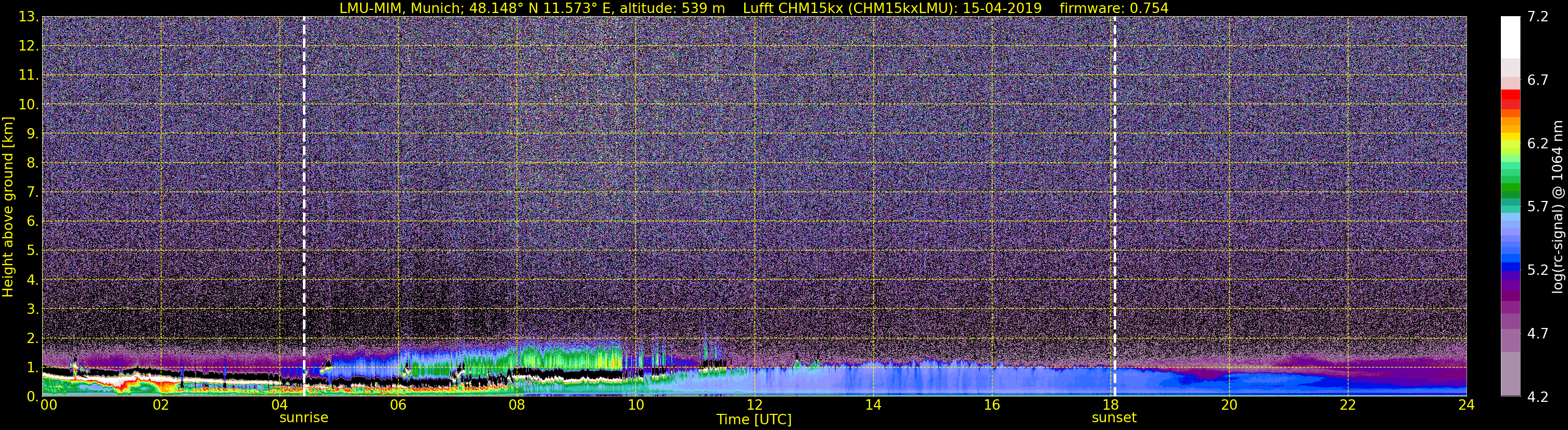Click the colorbar tick value 5.7
1568x430 pixels.
(1538, 207)
